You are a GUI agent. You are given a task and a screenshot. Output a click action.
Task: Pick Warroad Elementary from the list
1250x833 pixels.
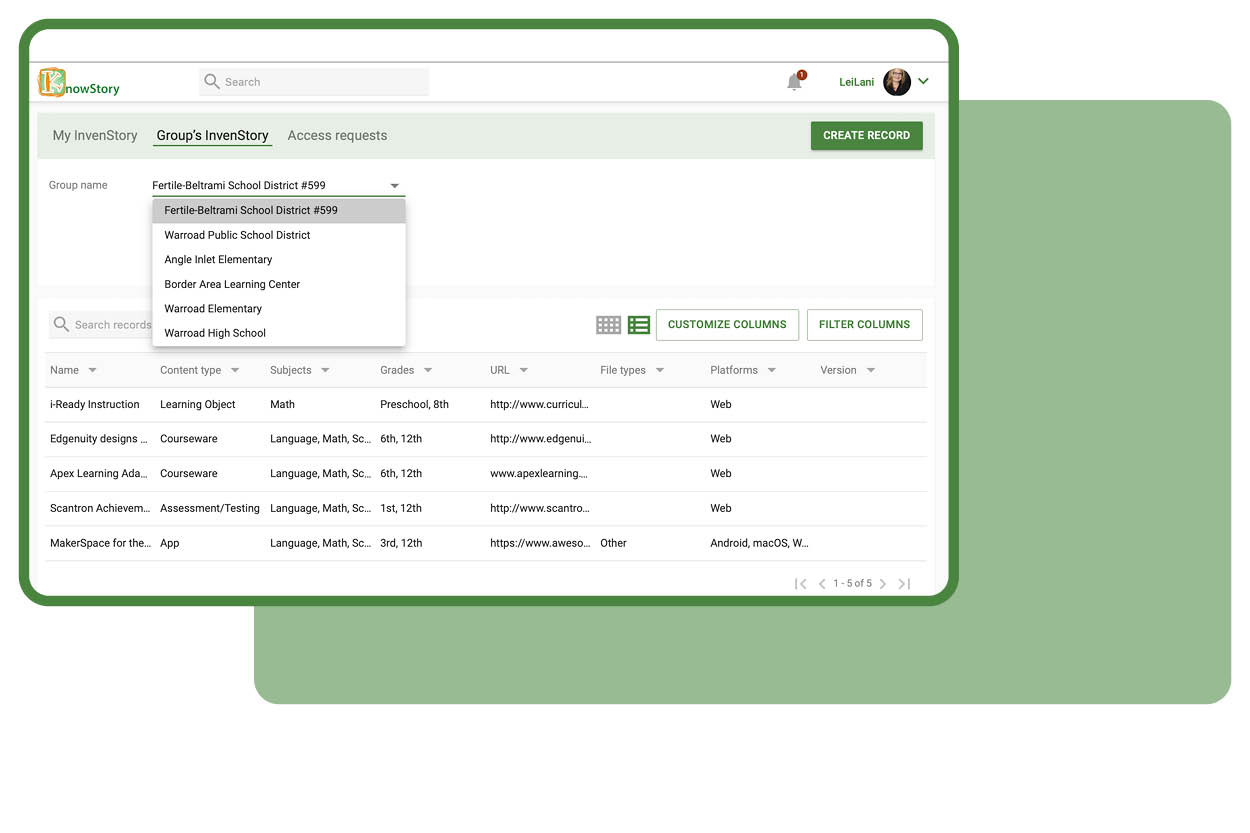click(279, 308)
